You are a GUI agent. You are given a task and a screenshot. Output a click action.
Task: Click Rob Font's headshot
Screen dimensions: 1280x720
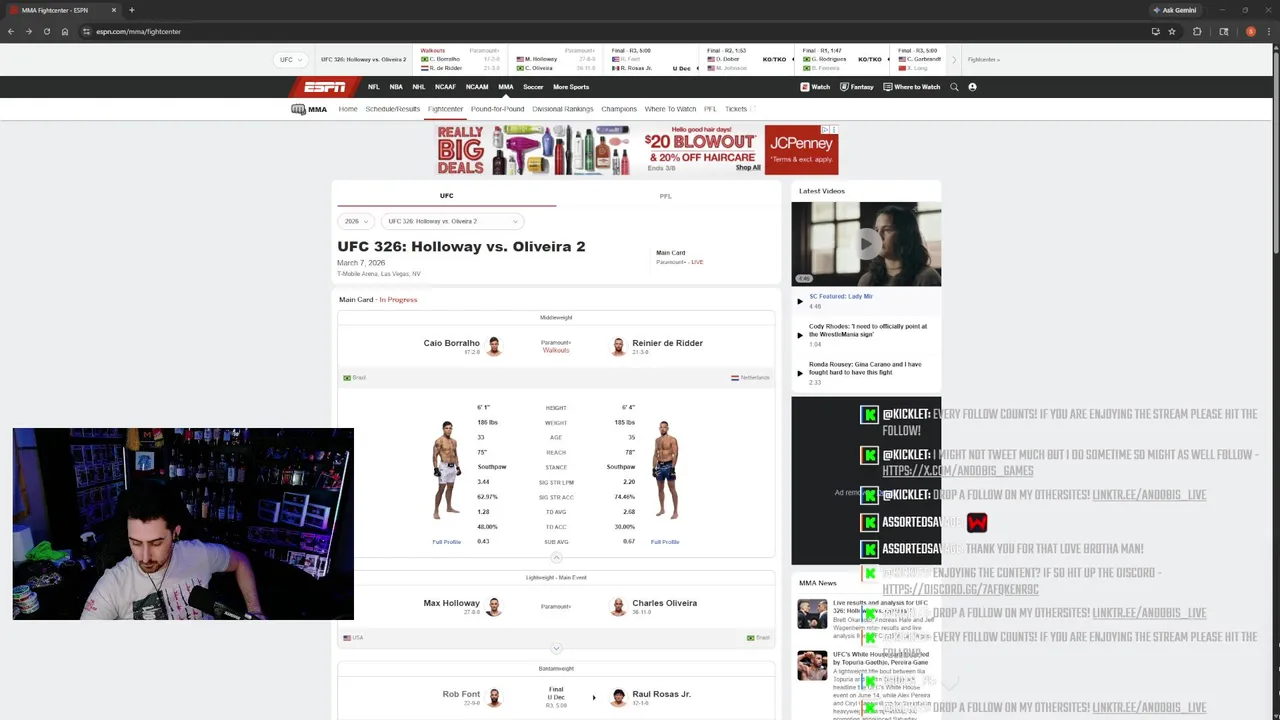click(x=494, y=697)
